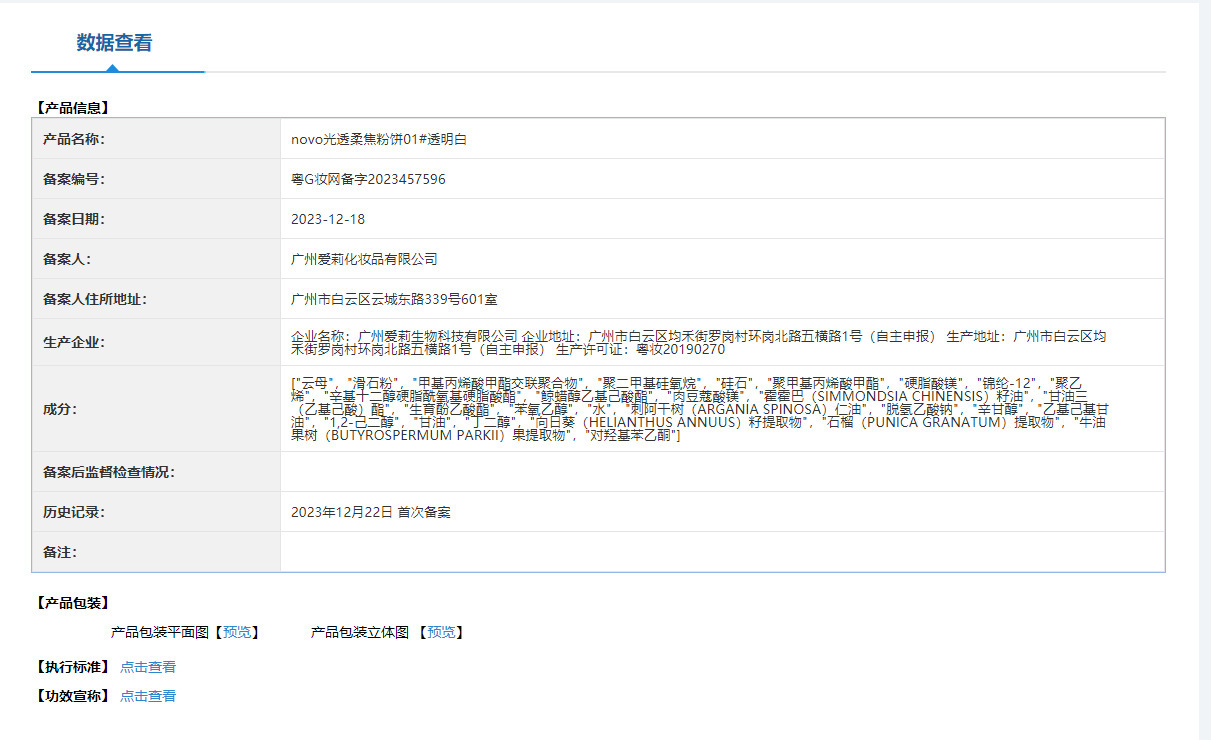Click the 产品包装立体图 label
1211x740 pixels.
click(x=360, y=632)
